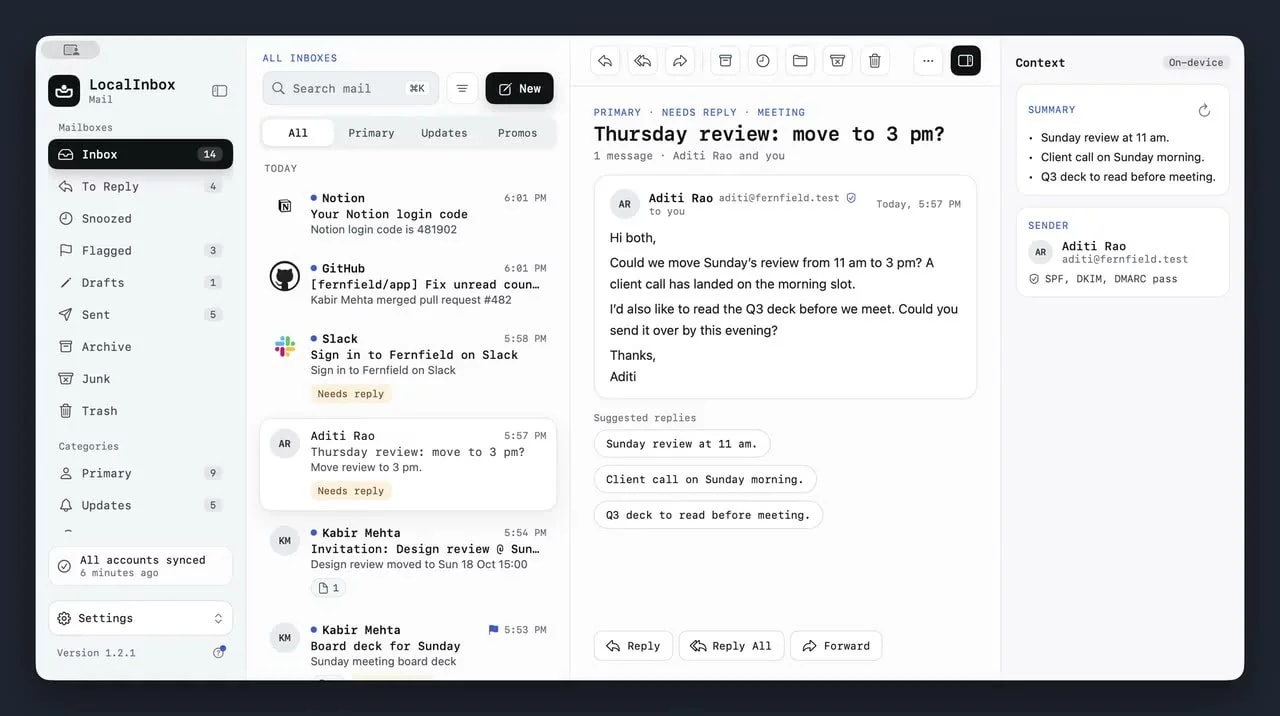Open the mail list filter icon

[462, 88]
